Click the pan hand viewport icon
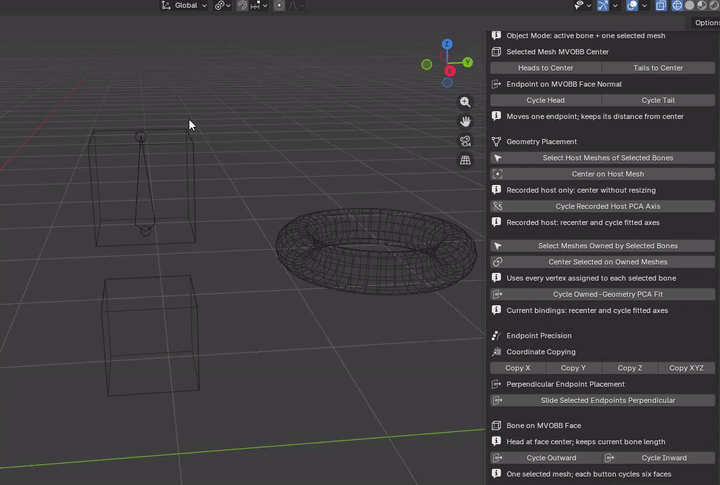720x485 pixels. pos(465,122)
